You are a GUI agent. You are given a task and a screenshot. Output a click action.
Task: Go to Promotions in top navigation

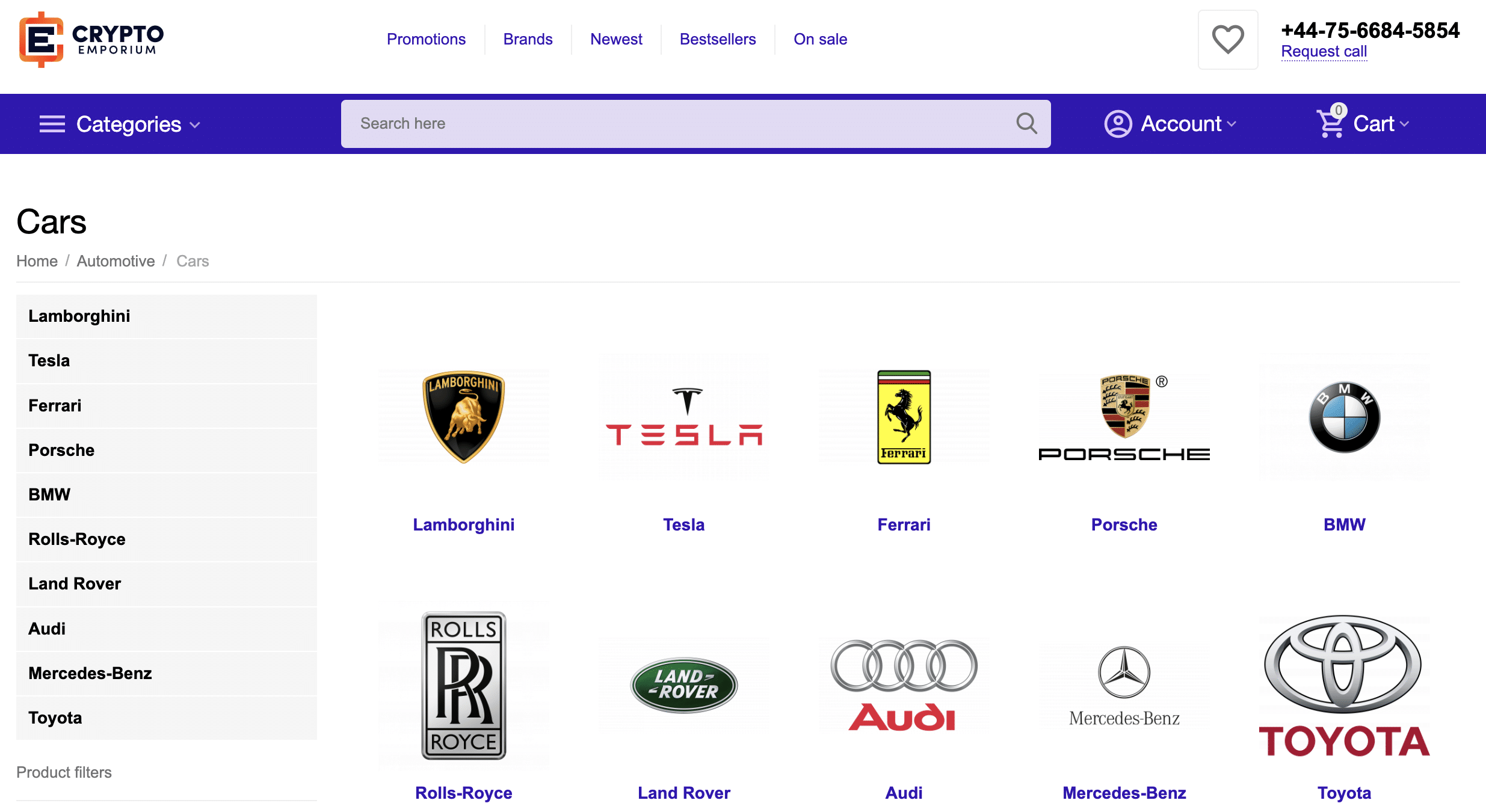[426, 39]
